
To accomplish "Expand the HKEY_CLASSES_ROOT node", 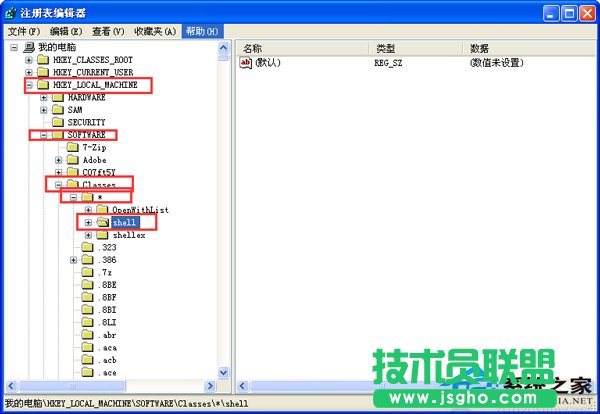I will (x=29, y=60).
